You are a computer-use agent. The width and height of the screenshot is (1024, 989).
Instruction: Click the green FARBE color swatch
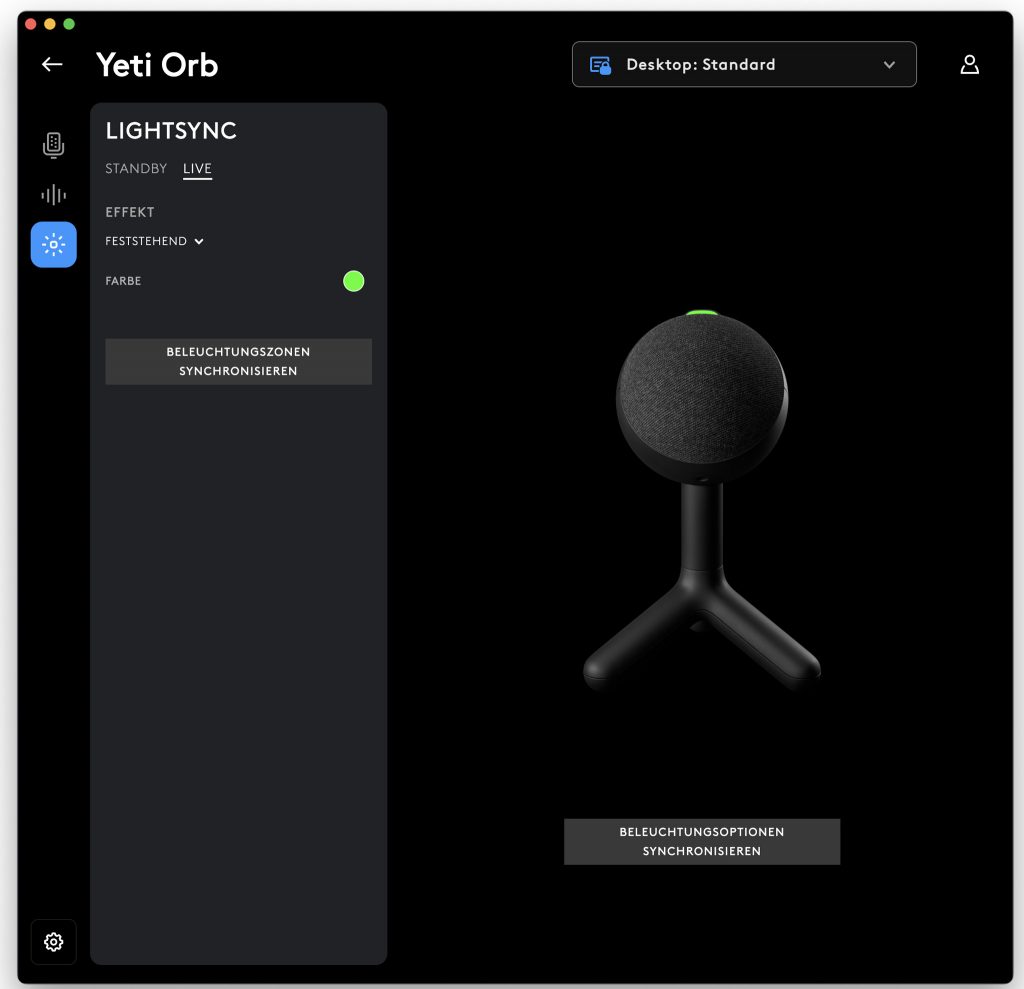pos(353,281)
